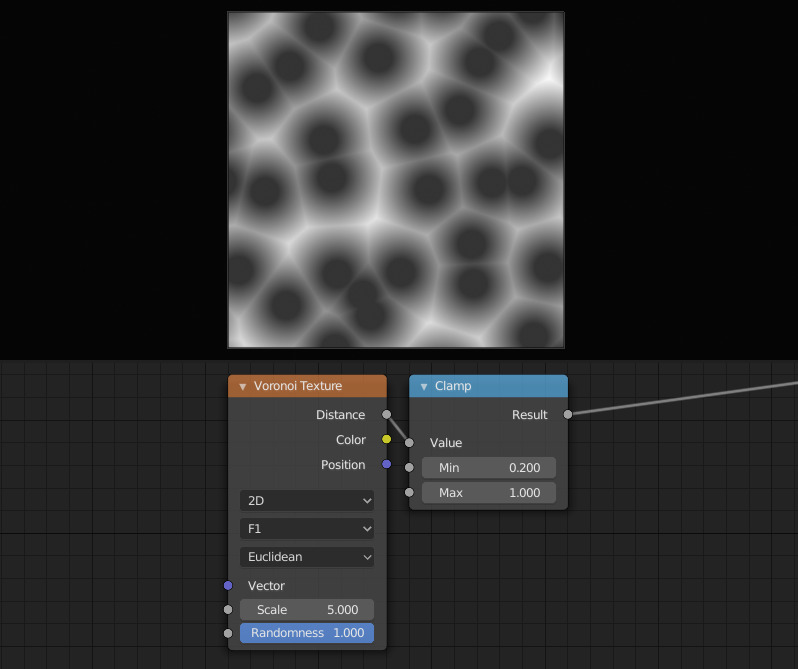Click the Position output socket

[x=387, y=464]
